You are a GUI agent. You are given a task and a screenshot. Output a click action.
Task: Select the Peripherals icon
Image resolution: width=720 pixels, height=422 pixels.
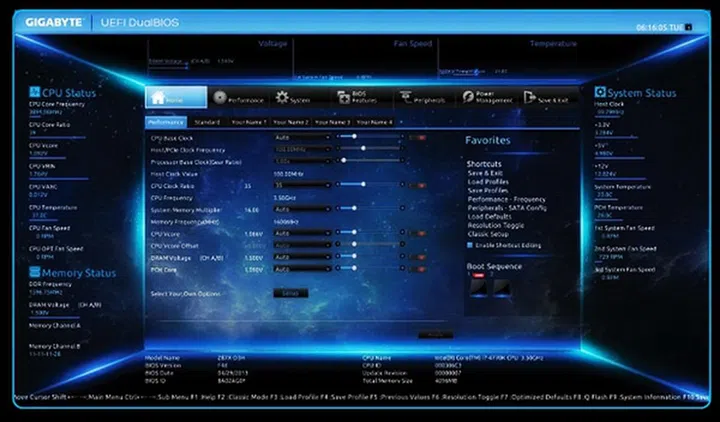(x=406, y=98)
